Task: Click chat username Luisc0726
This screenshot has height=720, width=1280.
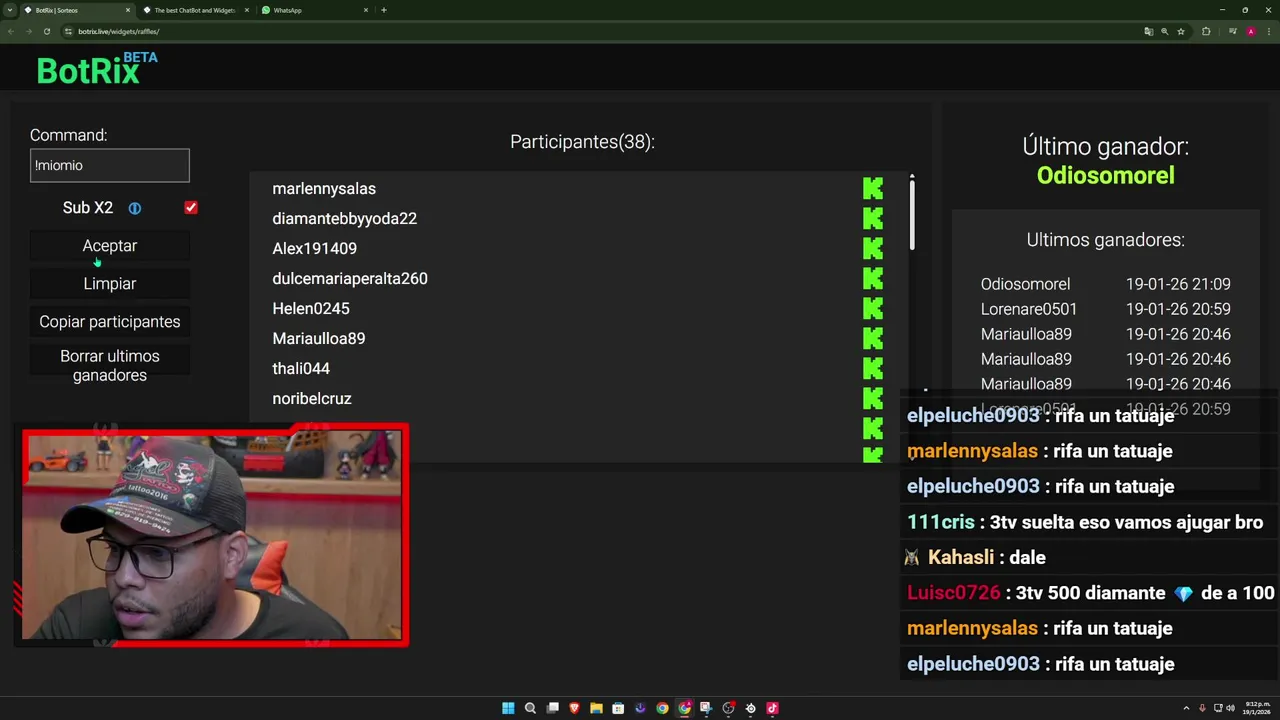Action: click(x=954, y=593)
